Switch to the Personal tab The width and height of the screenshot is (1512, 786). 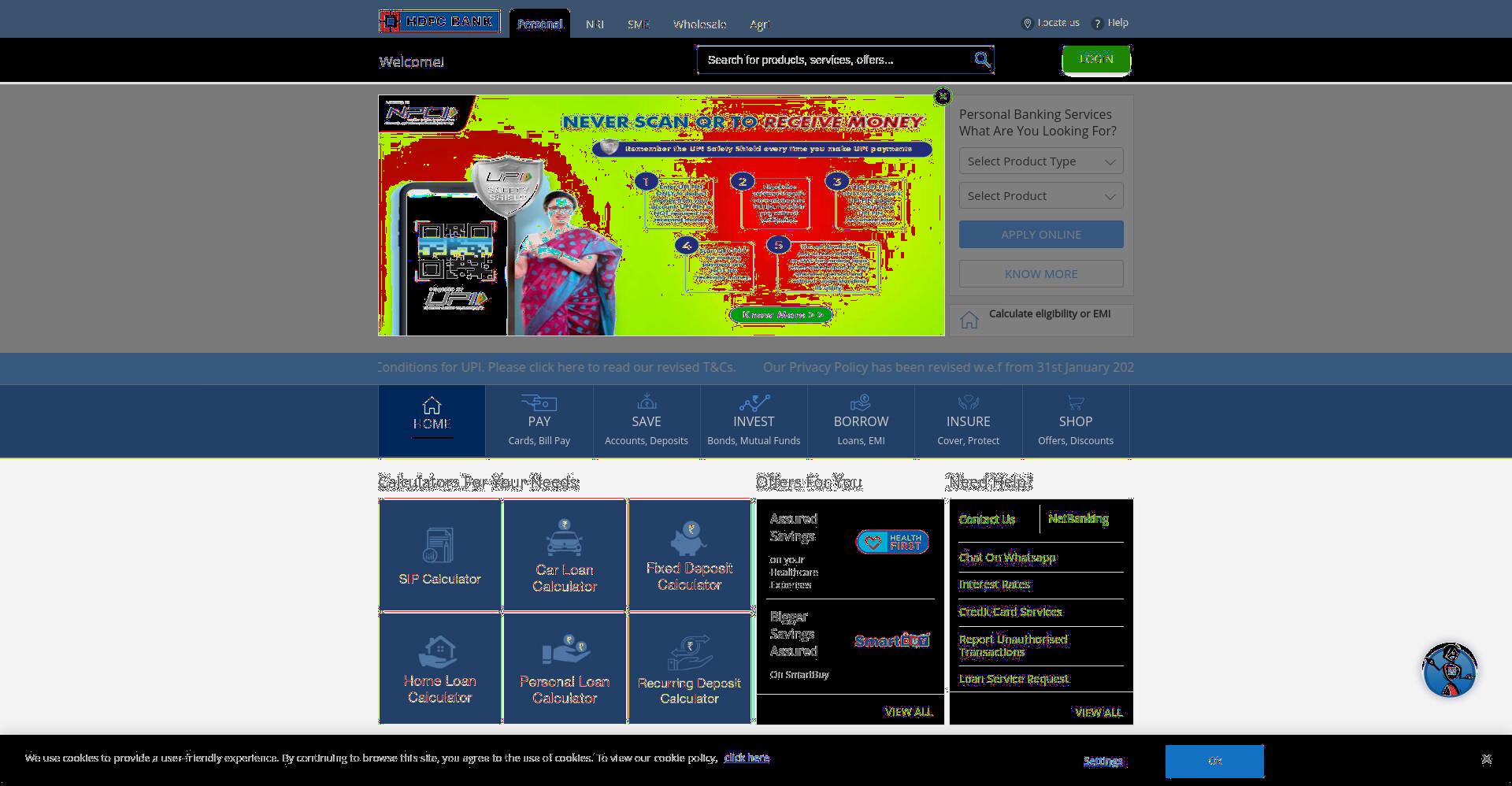[539, 24]
